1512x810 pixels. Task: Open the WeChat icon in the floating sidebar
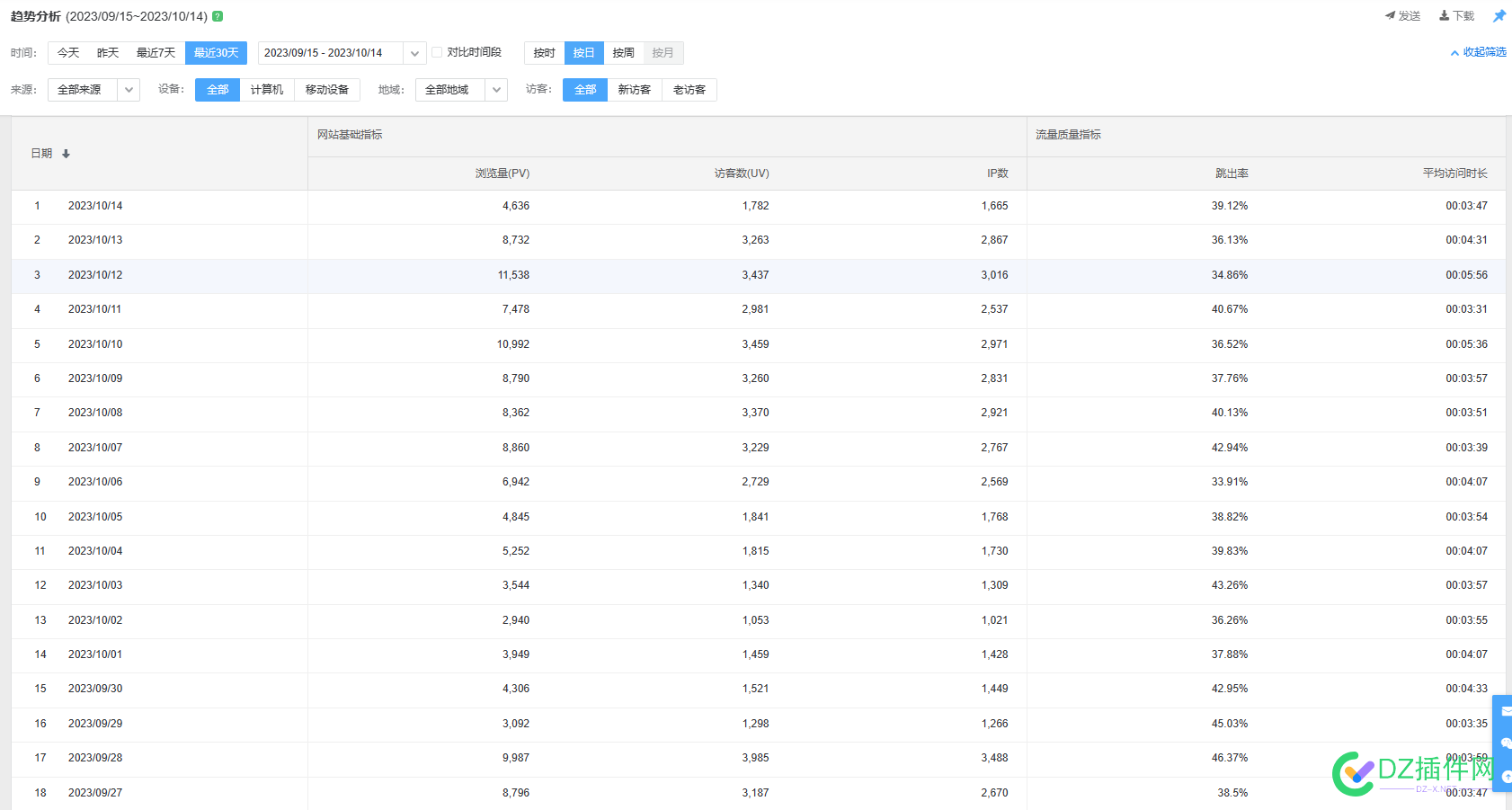1506,743
